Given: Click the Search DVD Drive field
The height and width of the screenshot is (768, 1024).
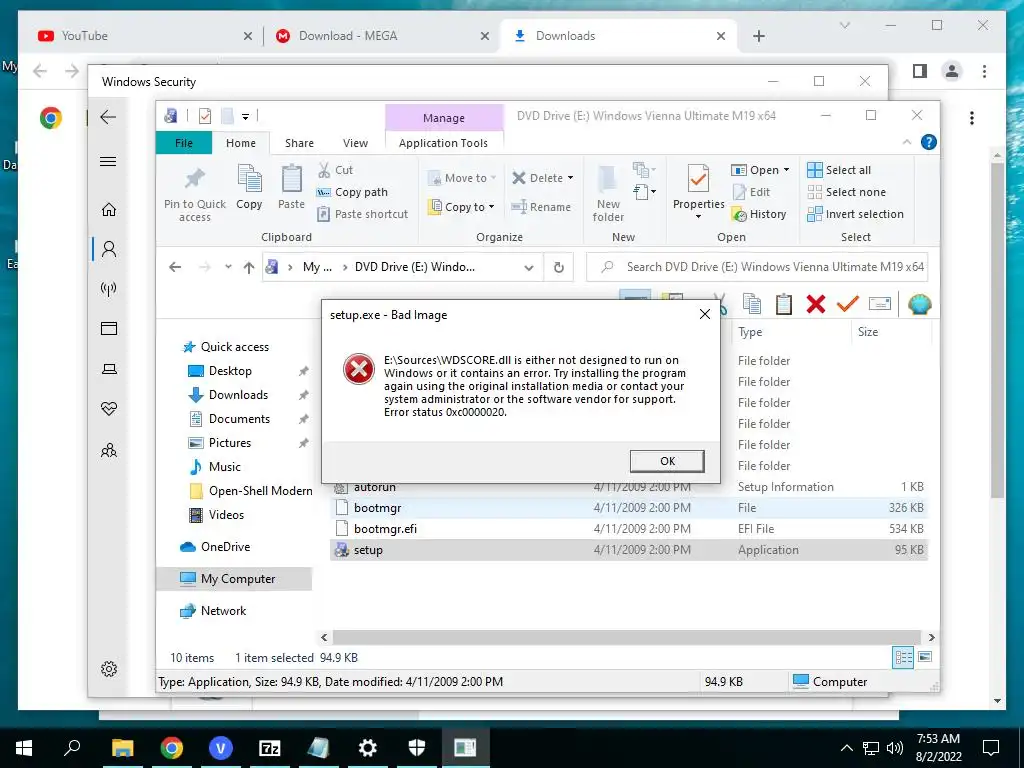Looking at the screenshot, I should (758, 267).
